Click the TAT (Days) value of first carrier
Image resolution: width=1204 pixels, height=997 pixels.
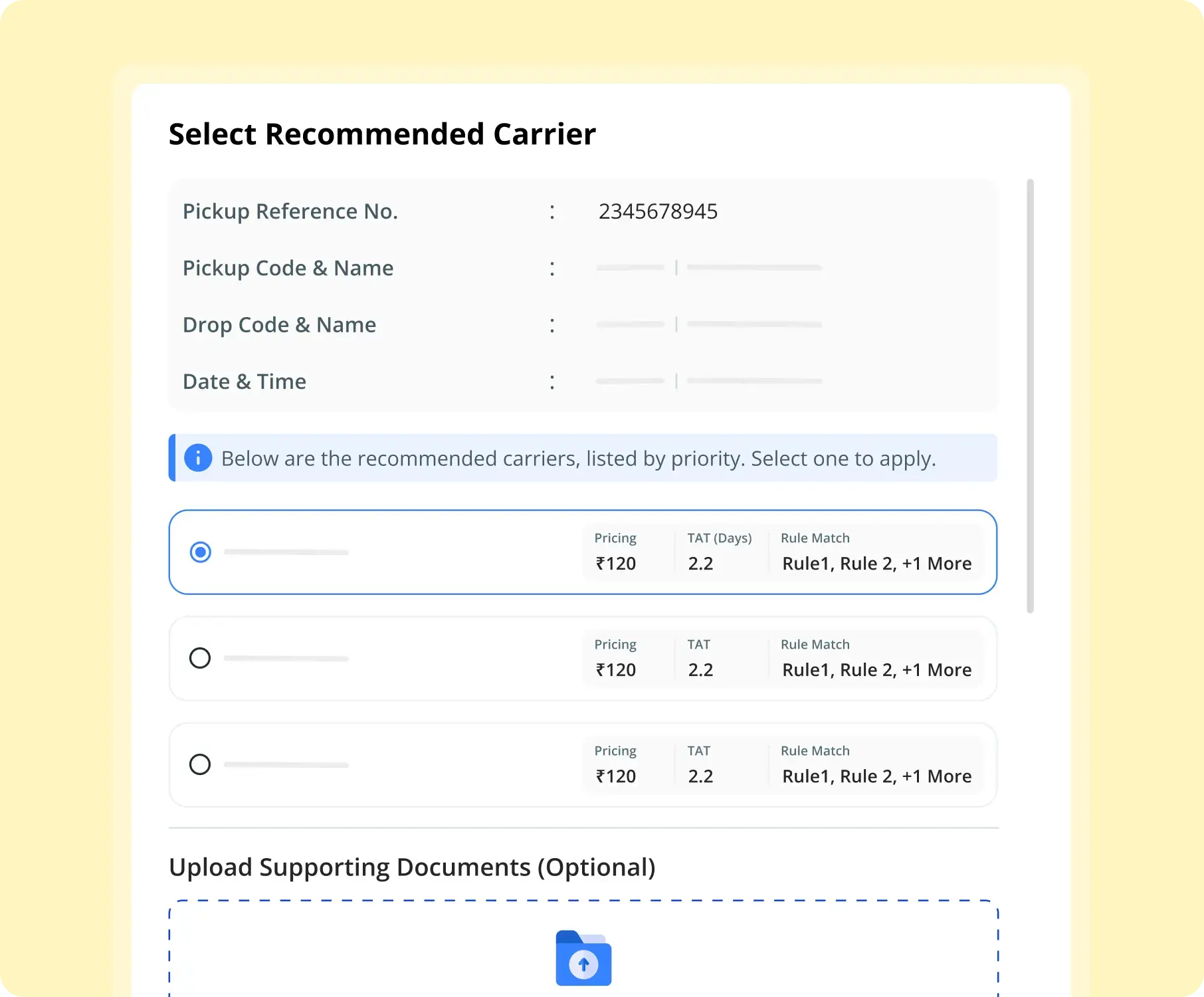(700, 564)
